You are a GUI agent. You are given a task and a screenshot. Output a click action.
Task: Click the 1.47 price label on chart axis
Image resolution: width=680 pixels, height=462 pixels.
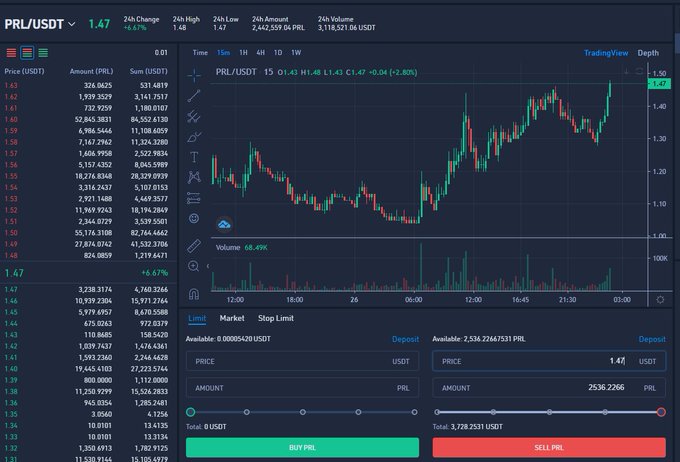pyautogui.click(x=659, y=84)
